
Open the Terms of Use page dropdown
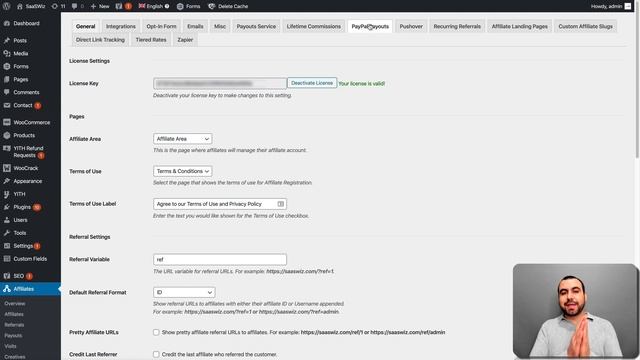tap(182, 171)
